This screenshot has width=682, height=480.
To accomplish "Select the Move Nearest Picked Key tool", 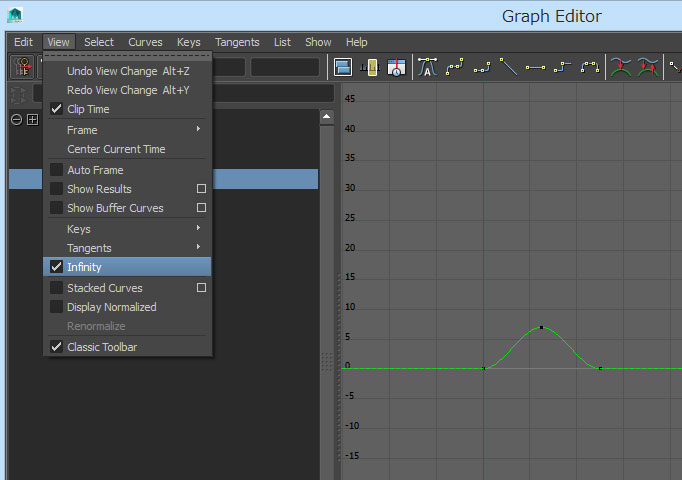I will [22, 67].
